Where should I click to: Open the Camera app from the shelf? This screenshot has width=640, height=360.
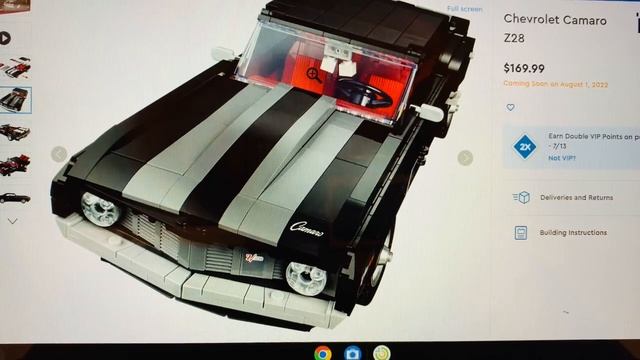click(x=352, y=353)
